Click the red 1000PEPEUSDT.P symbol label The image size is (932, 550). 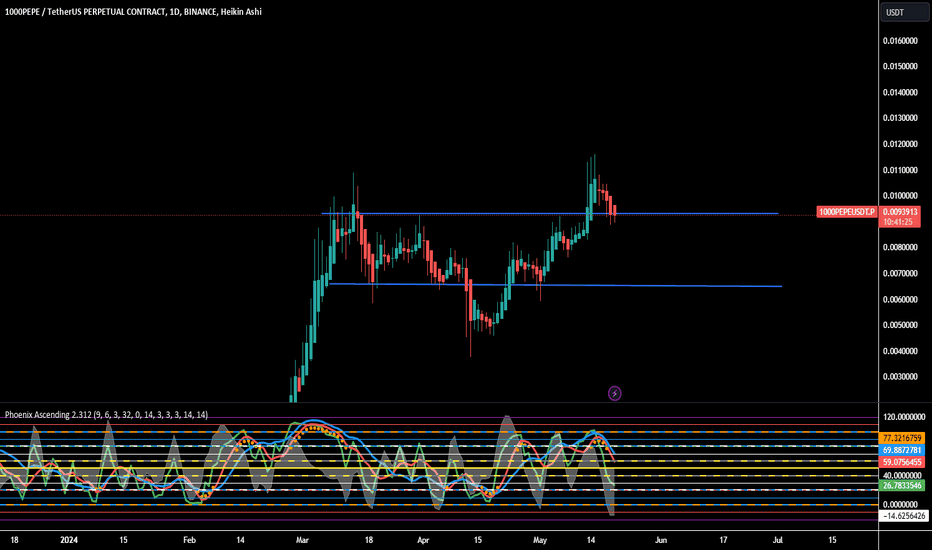point(846,212)
